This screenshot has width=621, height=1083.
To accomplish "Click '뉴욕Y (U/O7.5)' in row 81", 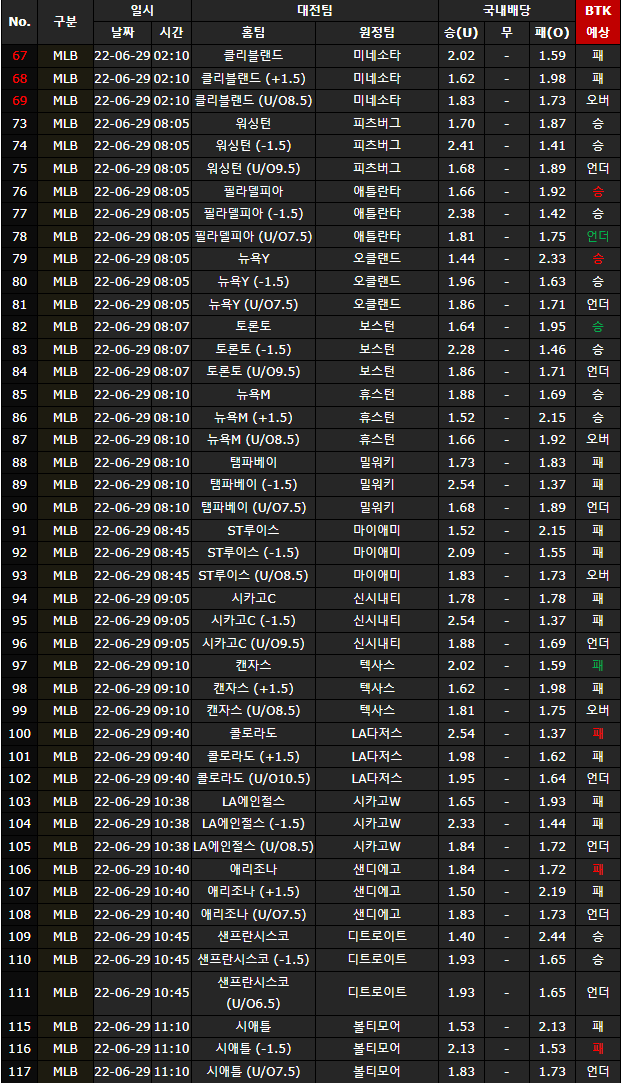I will [254, 304].
